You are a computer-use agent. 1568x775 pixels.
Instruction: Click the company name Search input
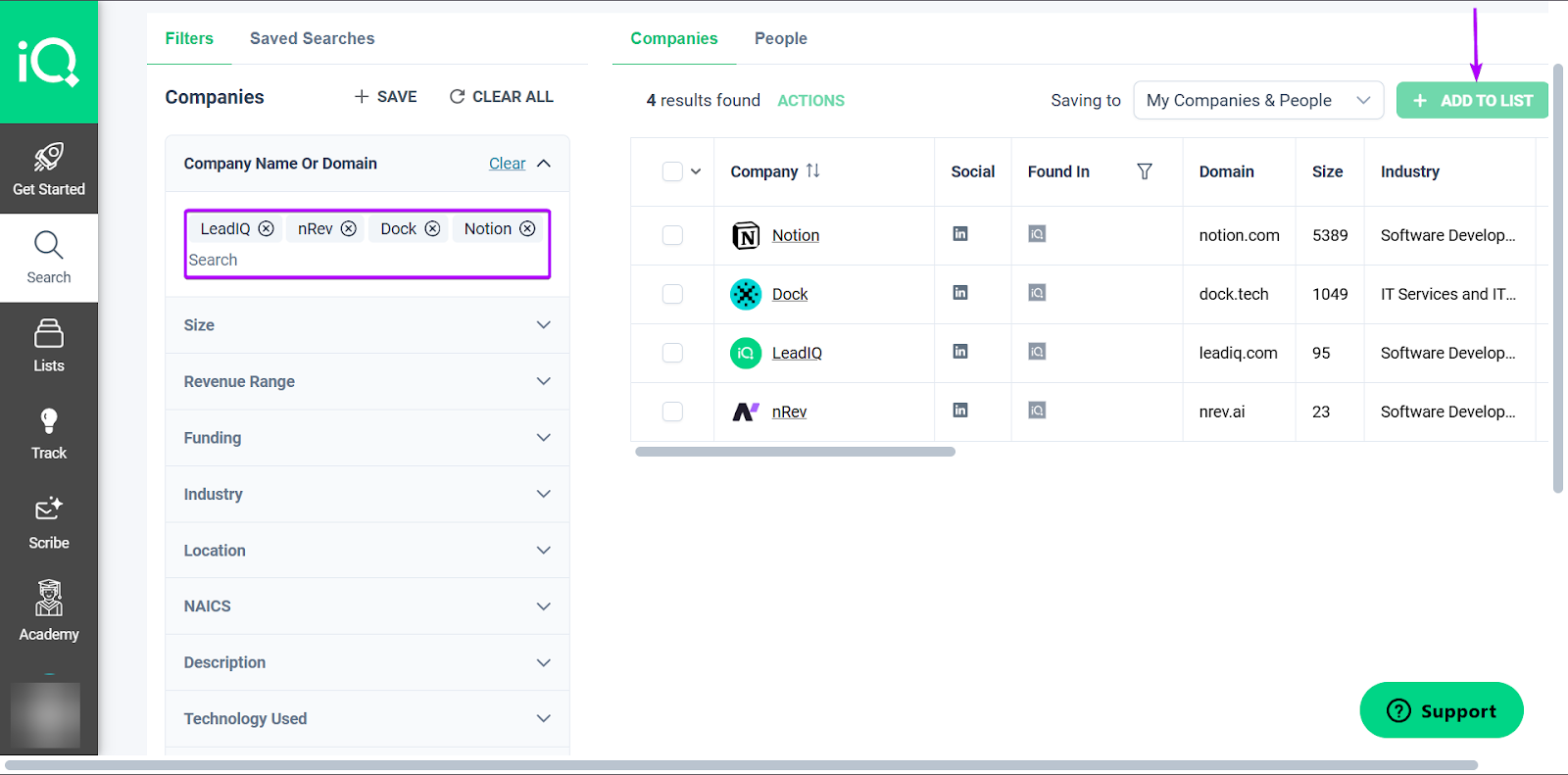pyautogui.click(x=367, y=260)
